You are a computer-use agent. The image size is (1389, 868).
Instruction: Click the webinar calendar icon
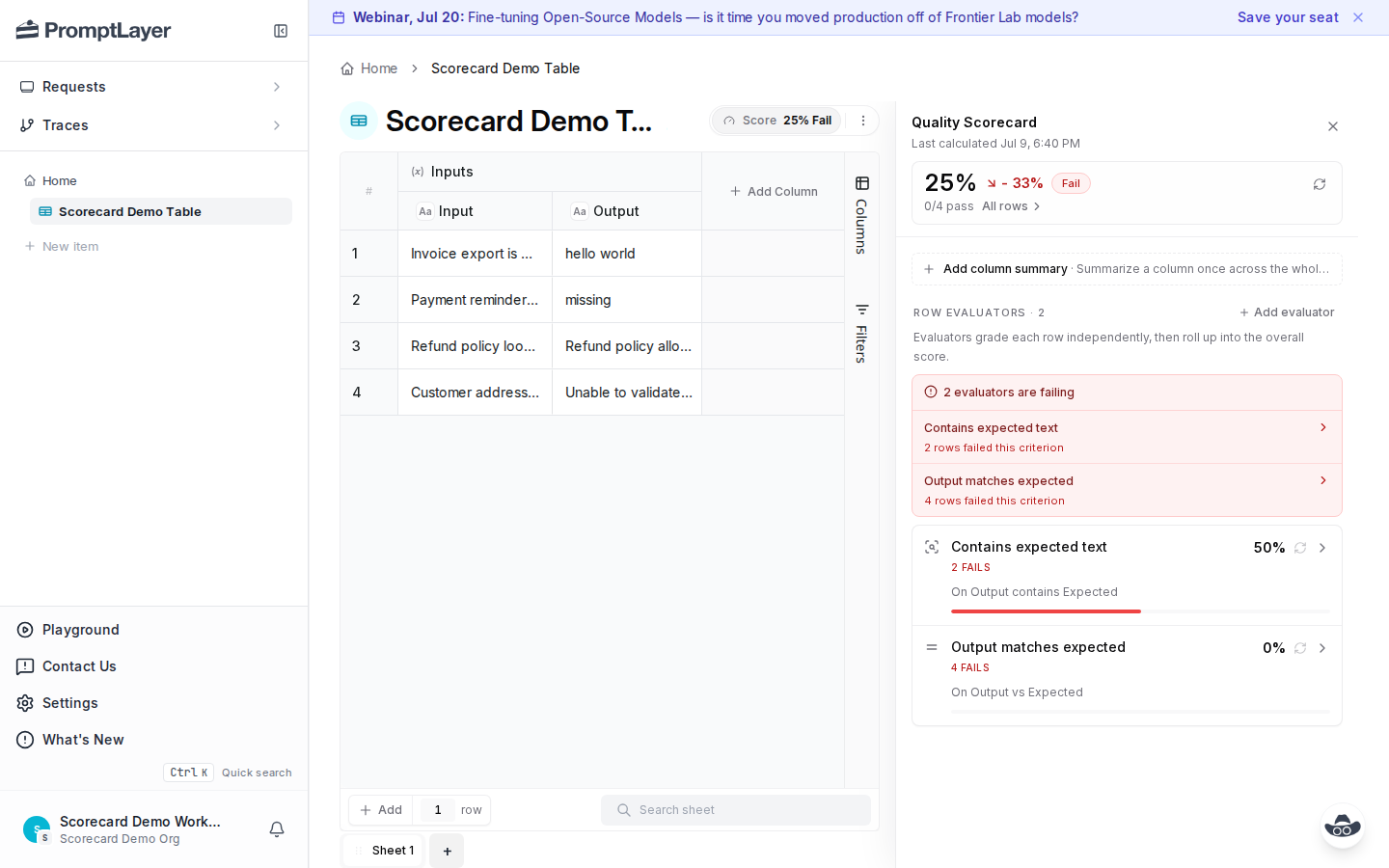click(x=339, y=17)
